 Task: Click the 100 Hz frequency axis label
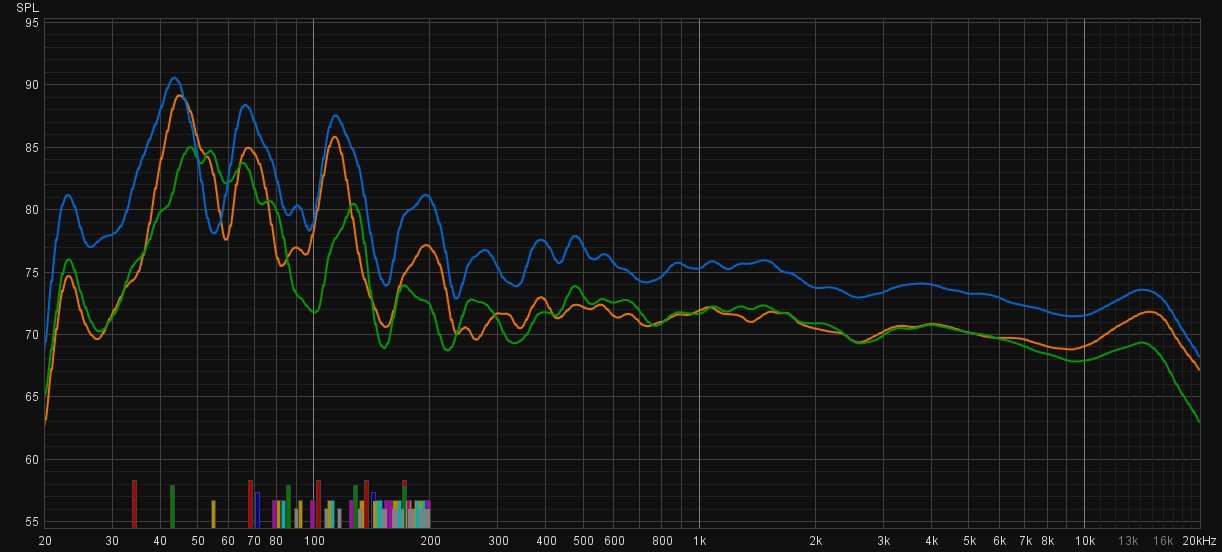[313, 541]
